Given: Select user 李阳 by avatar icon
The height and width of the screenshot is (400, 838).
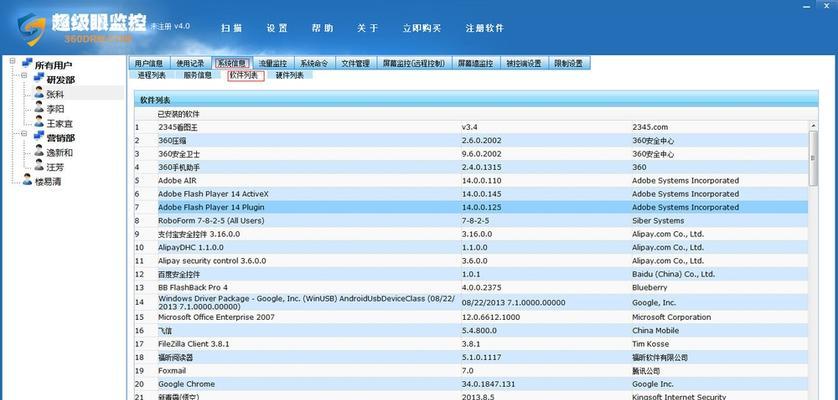Looking at the screenshot, I should point(38,107).
